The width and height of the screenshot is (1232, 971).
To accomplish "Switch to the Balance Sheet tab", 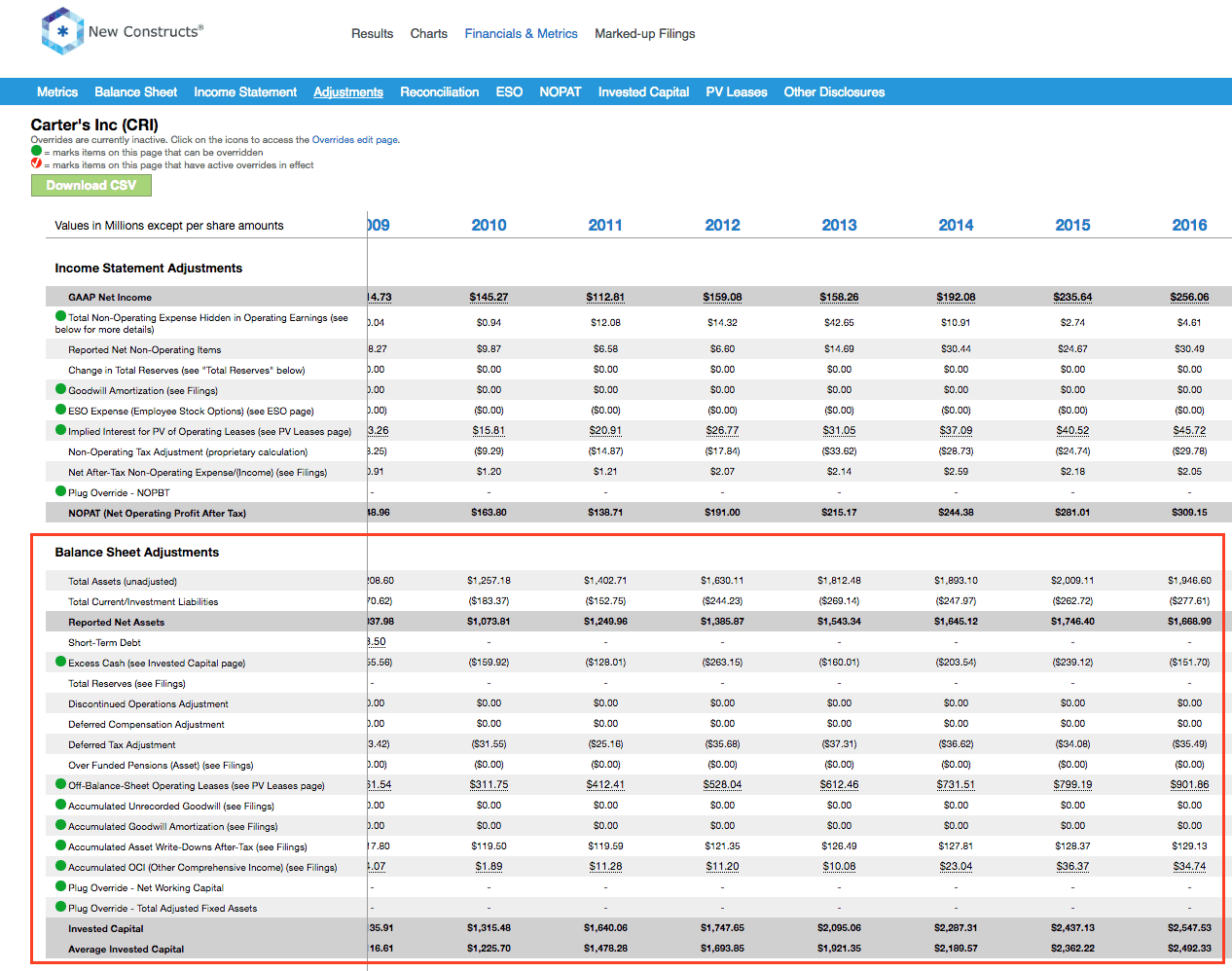I will 135,91.
